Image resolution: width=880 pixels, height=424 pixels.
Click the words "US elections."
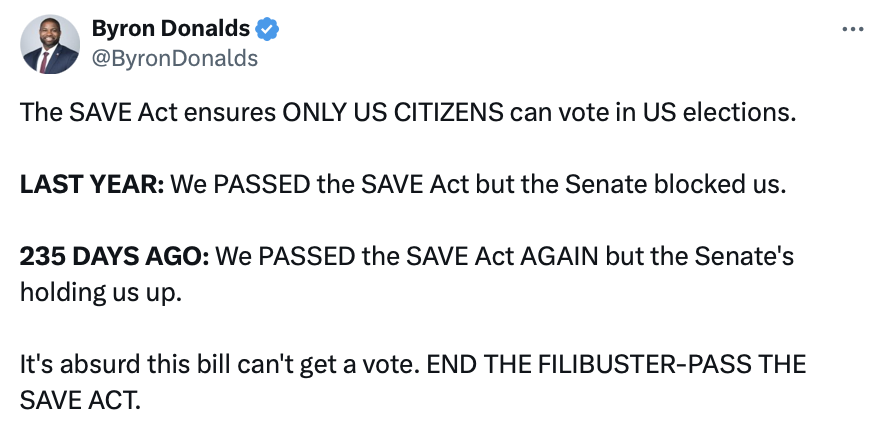[734, 111]
